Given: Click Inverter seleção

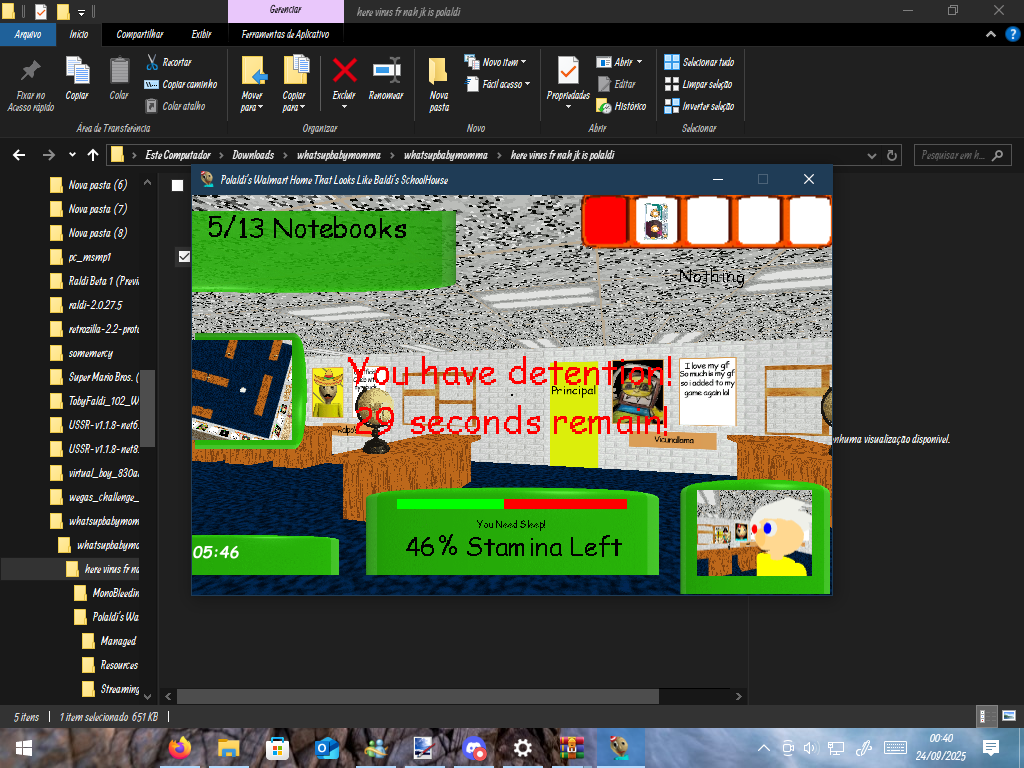Looking at the screenshot, I should (x=699, y=106).
